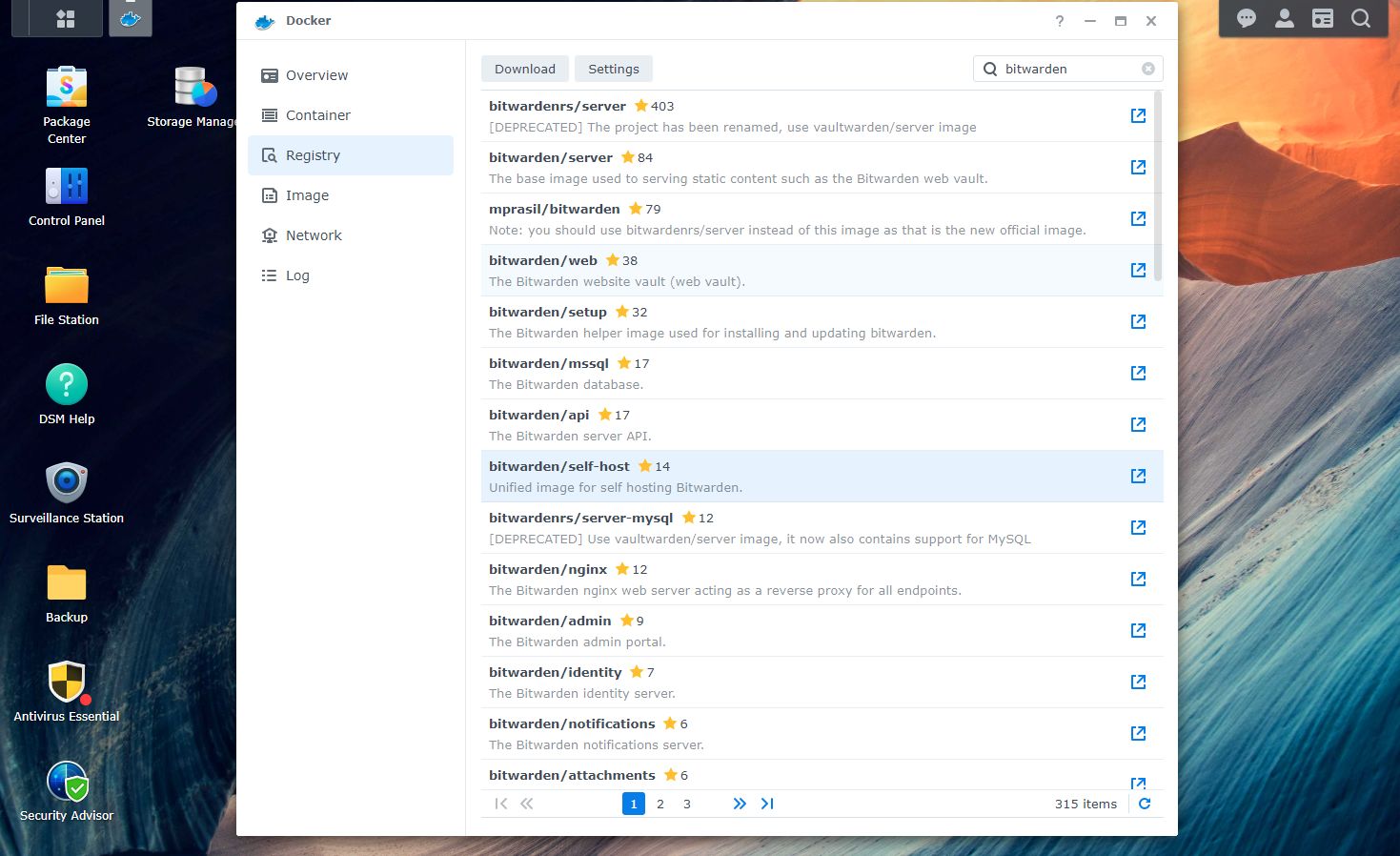
Task: Switch to the Container section
Action: [351, 115]
